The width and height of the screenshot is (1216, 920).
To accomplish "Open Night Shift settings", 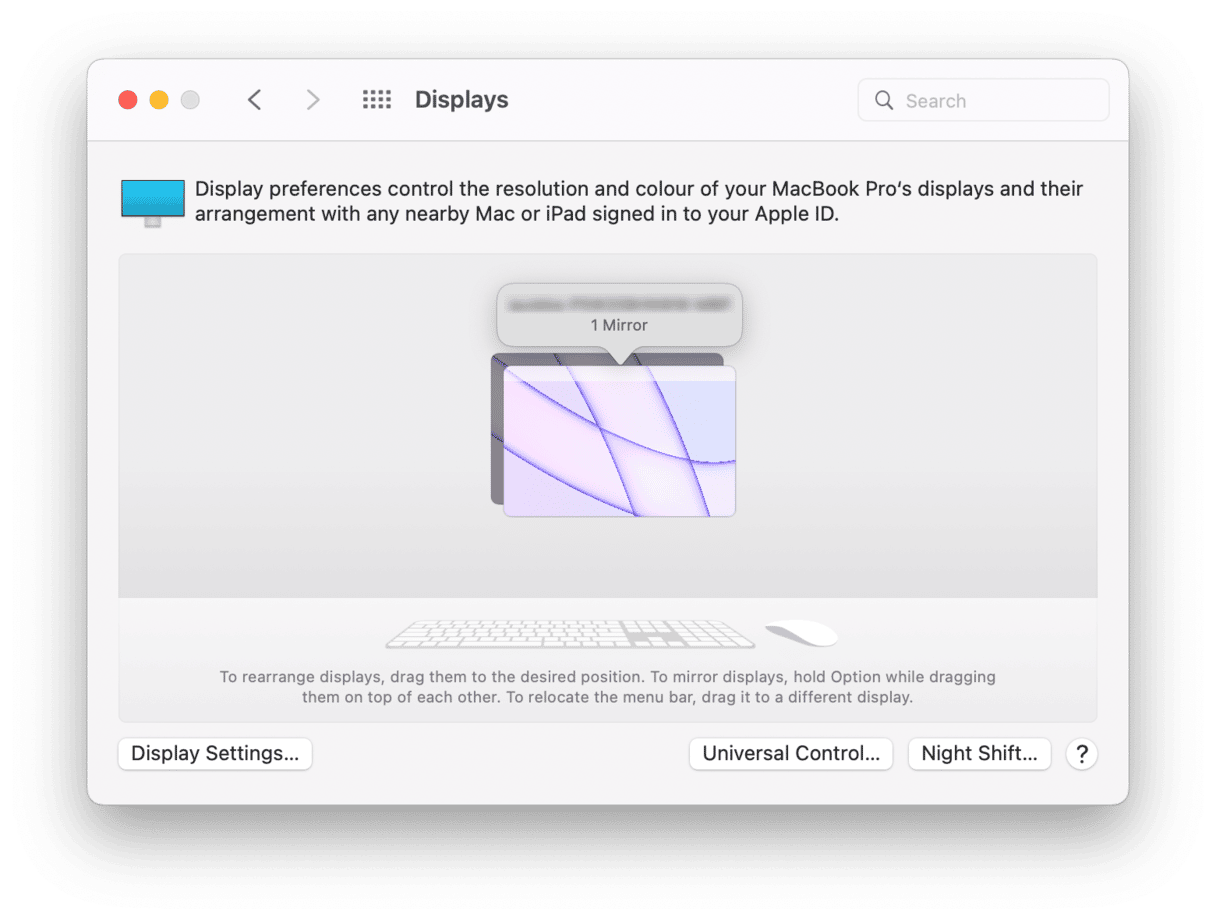I will (979, 754).
